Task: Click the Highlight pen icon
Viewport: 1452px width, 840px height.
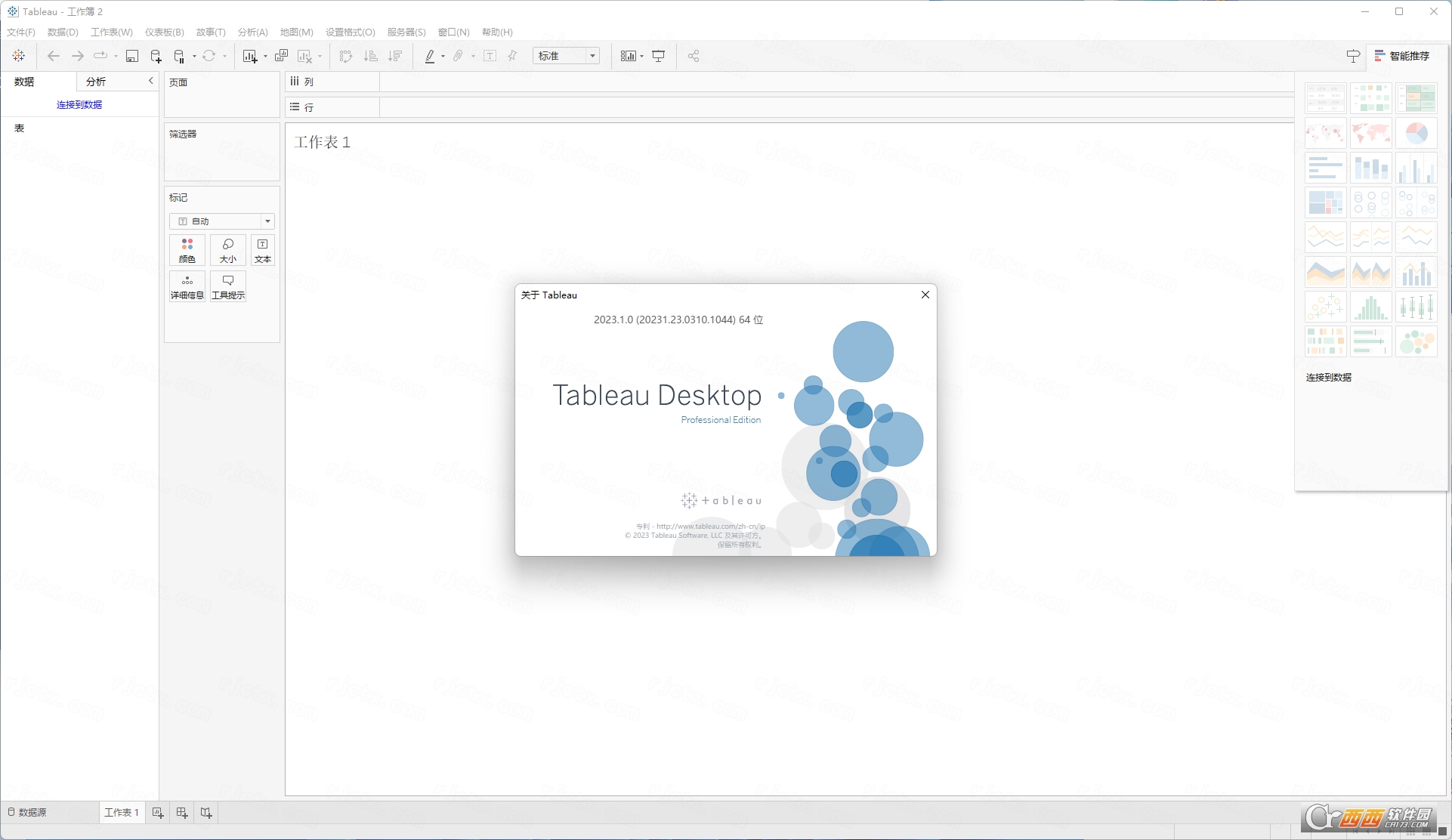Action: tap(430, 56)
